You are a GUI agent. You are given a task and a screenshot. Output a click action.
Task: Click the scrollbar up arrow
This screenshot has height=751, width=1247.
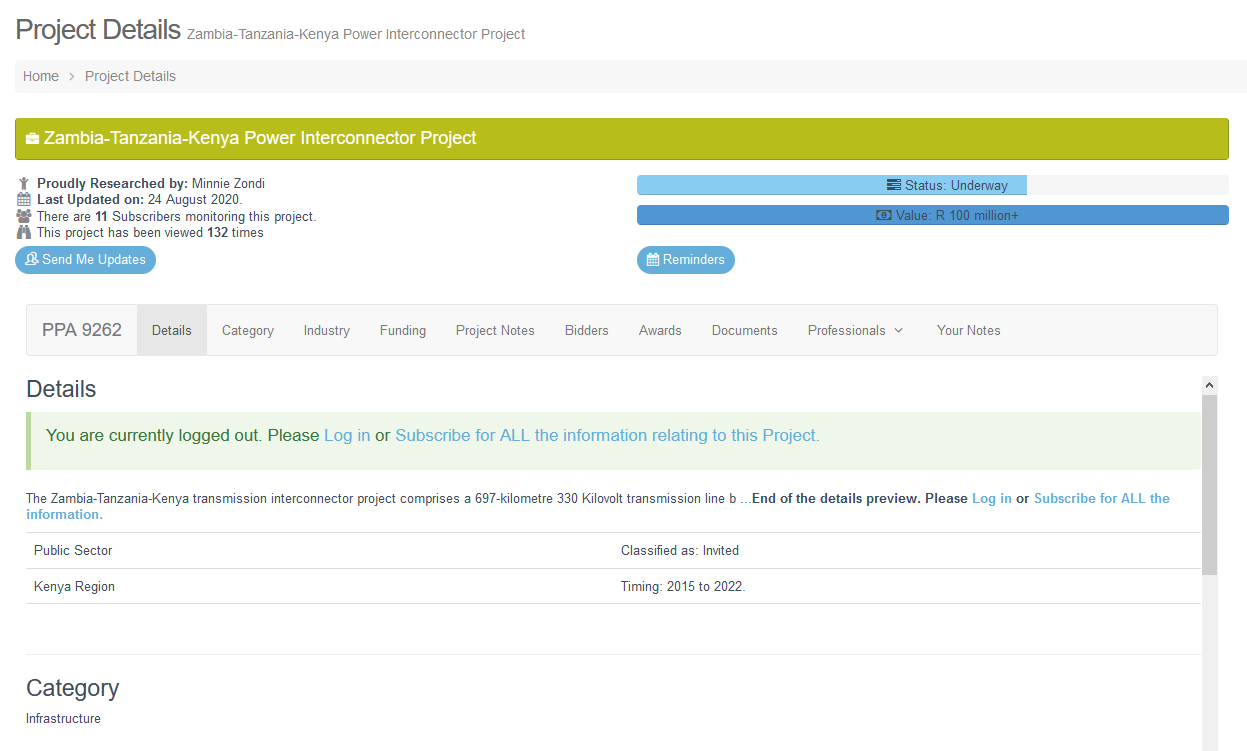tap(1210, 385)
